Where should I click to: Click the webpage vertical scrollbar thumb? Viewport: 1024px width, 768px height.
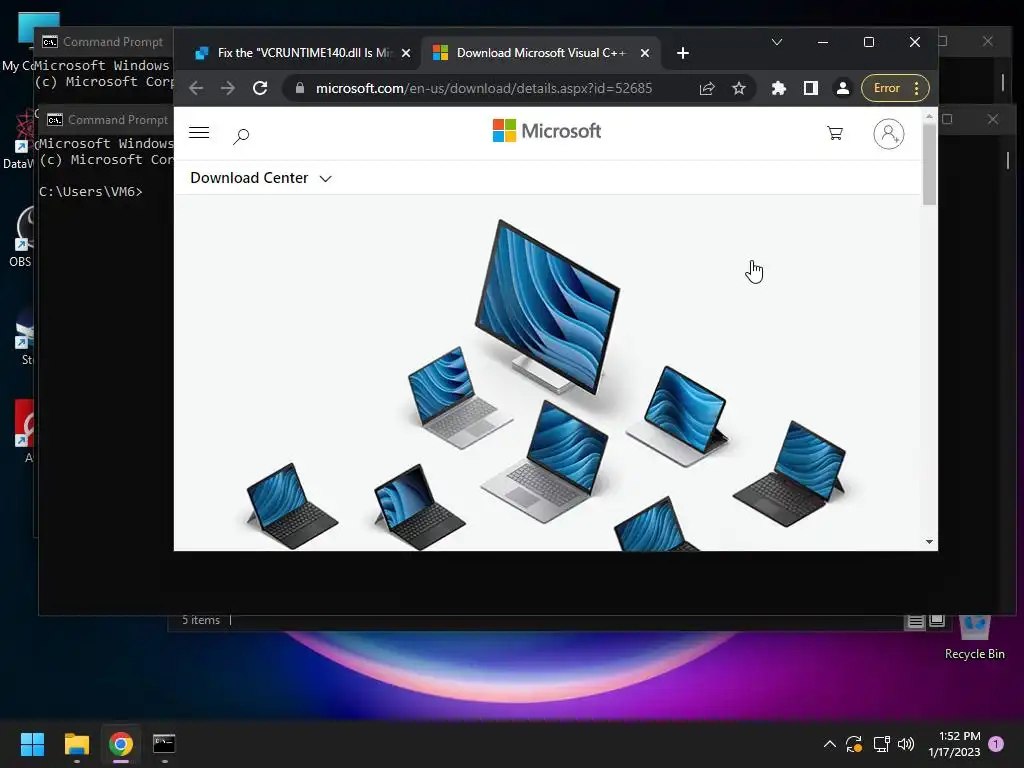point(929,163)
